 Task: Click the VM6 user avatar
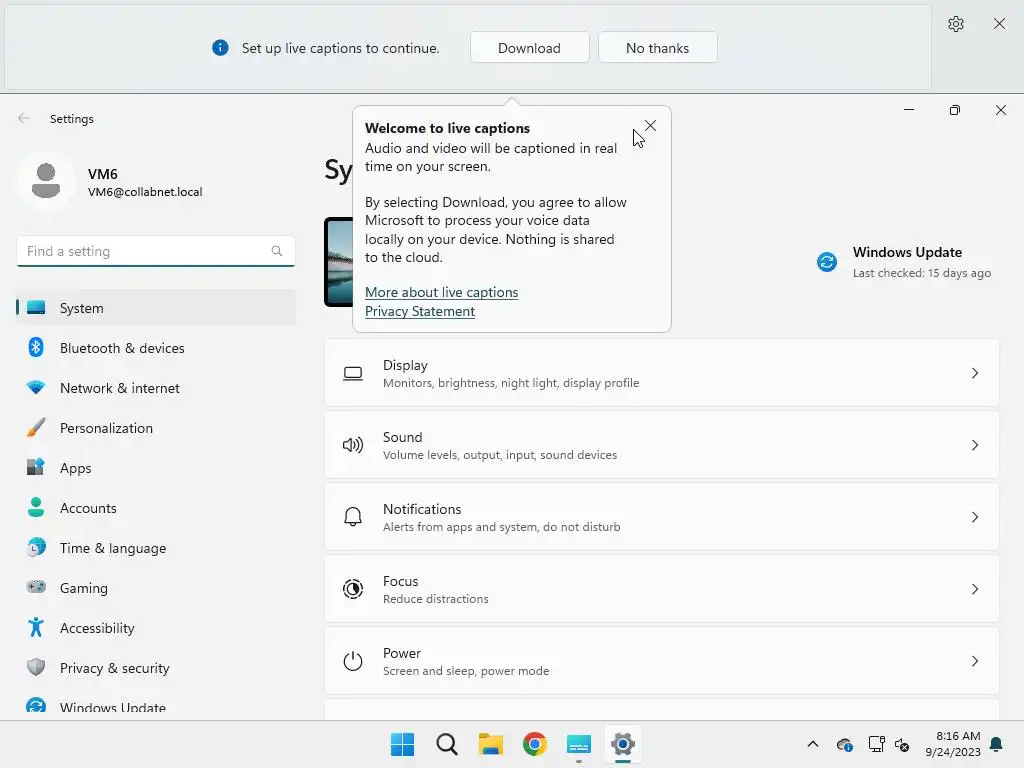pos(46,181)
